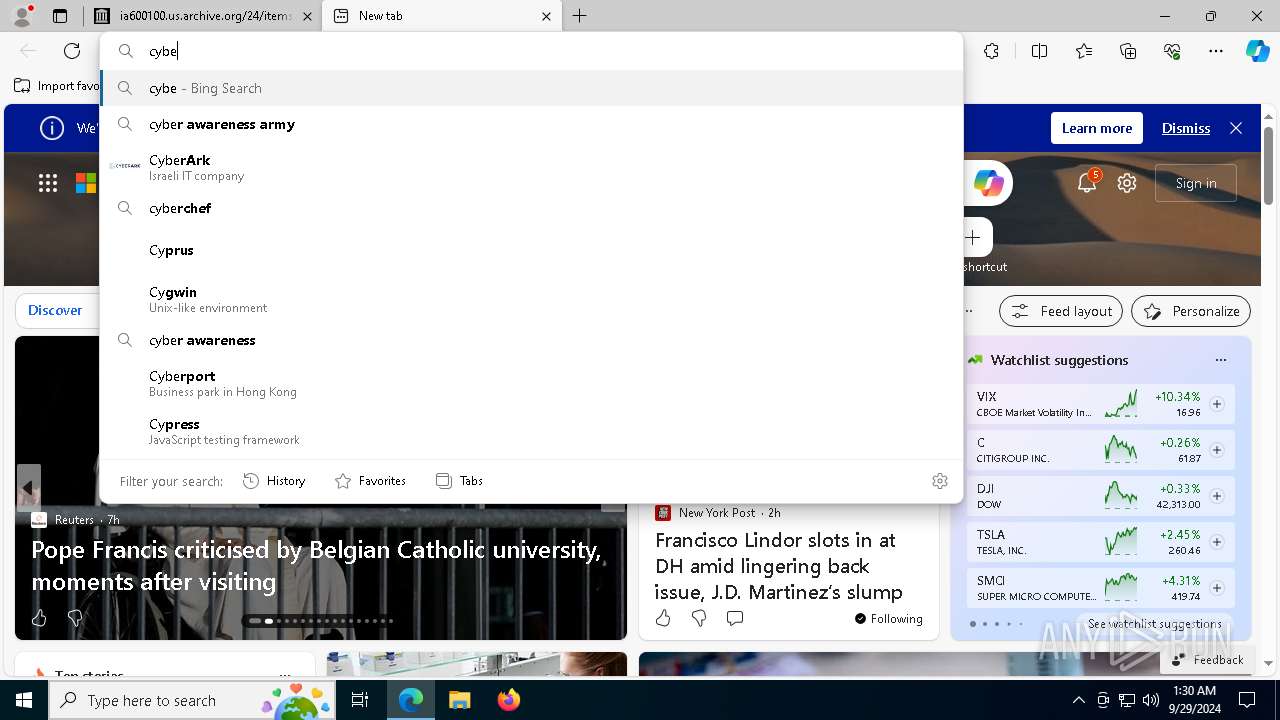
Task: Choose the 'cyber awareness' suggestion
Action: pyautogui.click(x=531, y=340)
